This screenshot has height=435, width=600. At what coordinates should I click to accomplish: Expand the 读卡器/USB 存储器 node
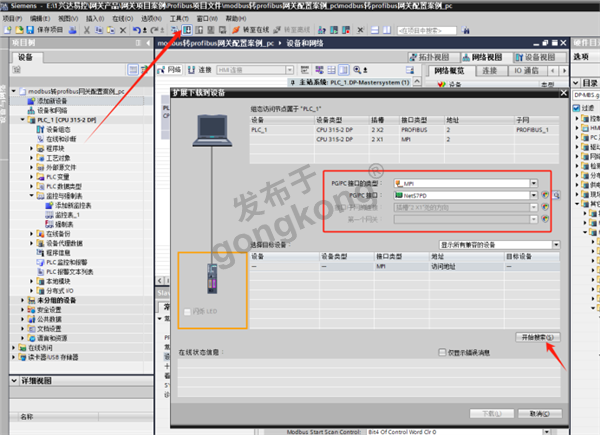point(13,357)
